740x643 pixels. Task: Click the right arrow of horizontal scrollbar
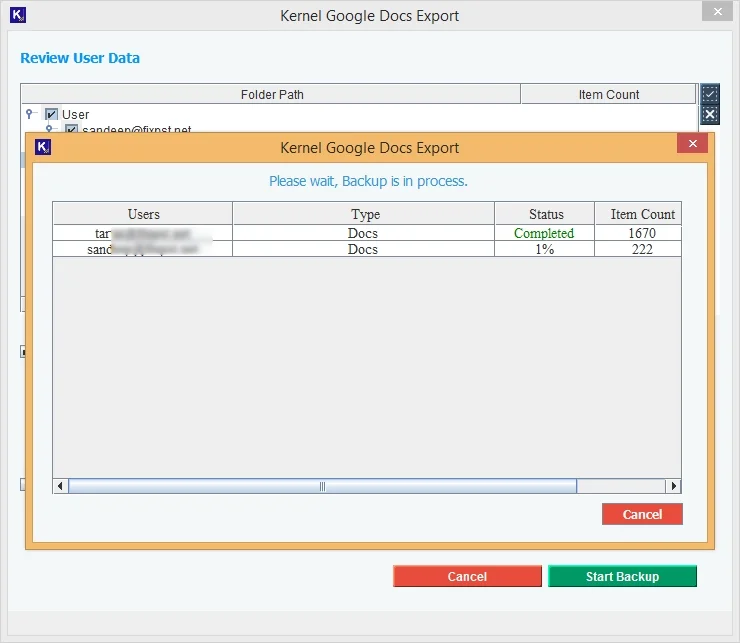point(673,486)
